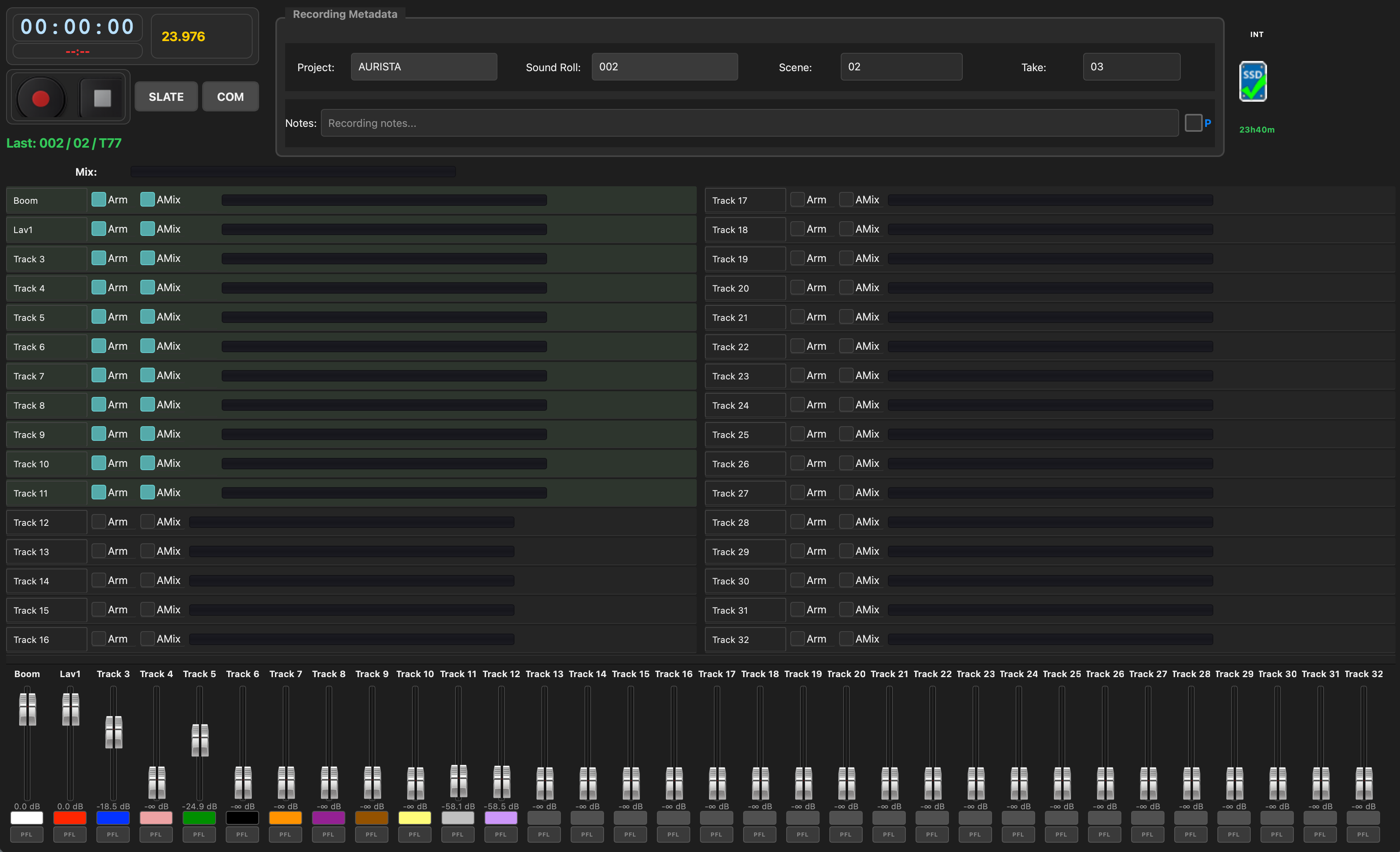This screenshot has width=1400, height=852.
Task: Arm Track 32 for recording
Action: (798, 638)
